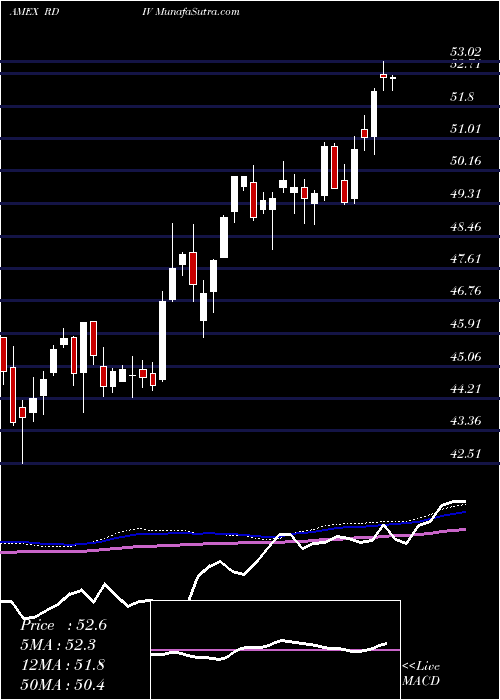The image size is (500, 700).
Task: Click the 53.02 price axis label
Action: 468,51
